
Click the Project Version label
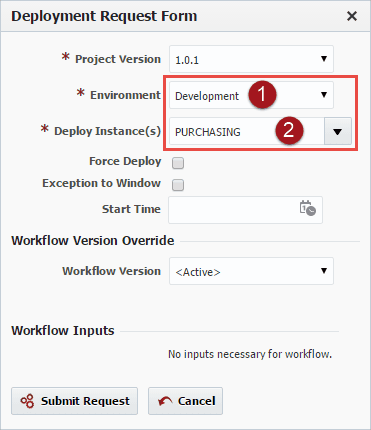coord(118,59)
